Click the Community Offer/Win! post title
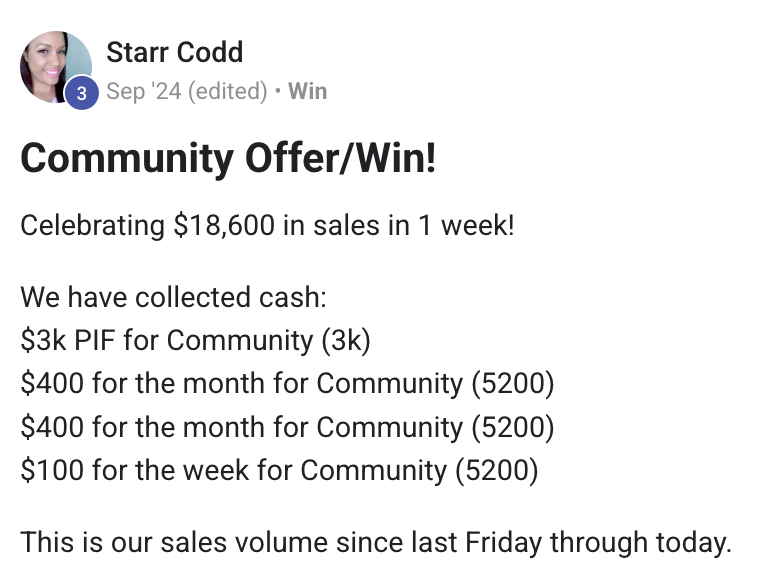766x580 pixels. 228,158
